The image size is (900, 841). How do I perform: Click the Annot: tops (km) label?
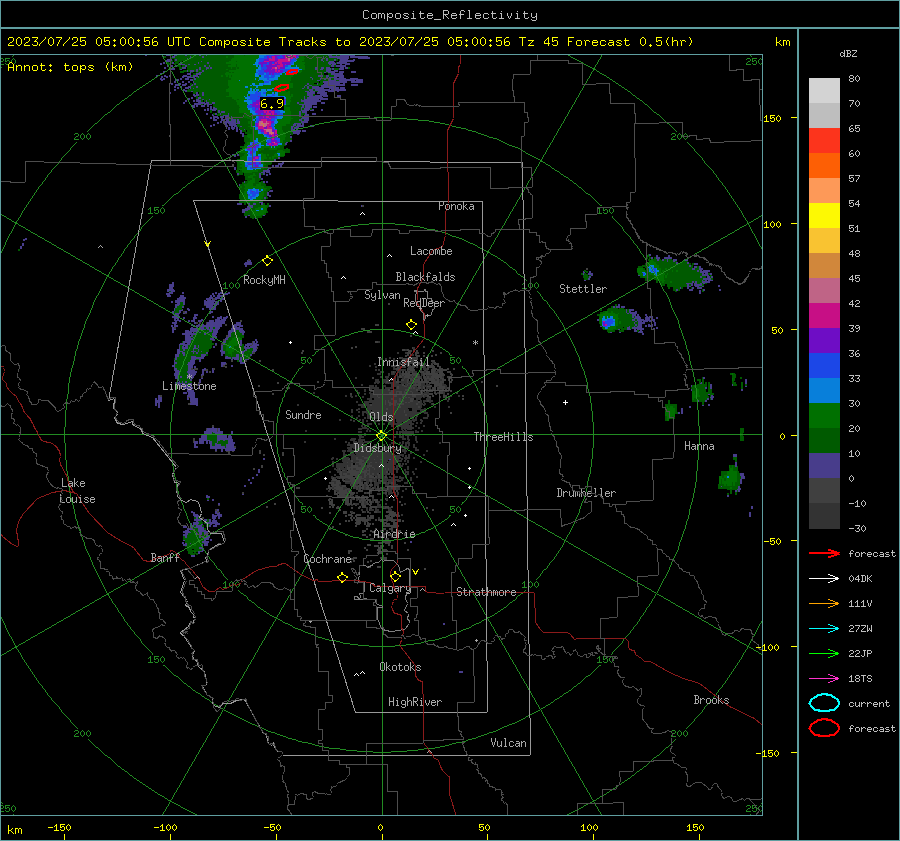click(x=70, y=67)
